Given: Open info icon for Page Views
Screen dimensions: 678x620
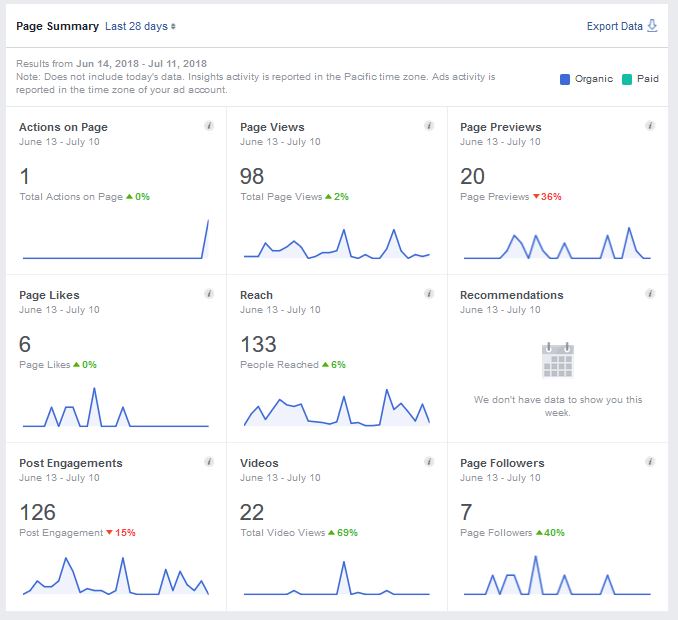Looking at the screenshot, I should coord(429,126).
